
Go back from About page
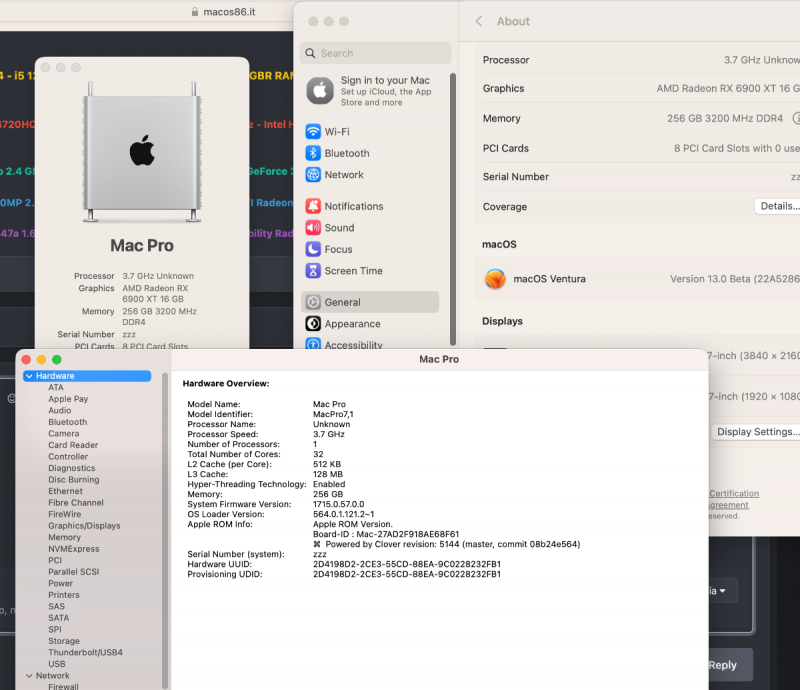click(x=479, y=21)
